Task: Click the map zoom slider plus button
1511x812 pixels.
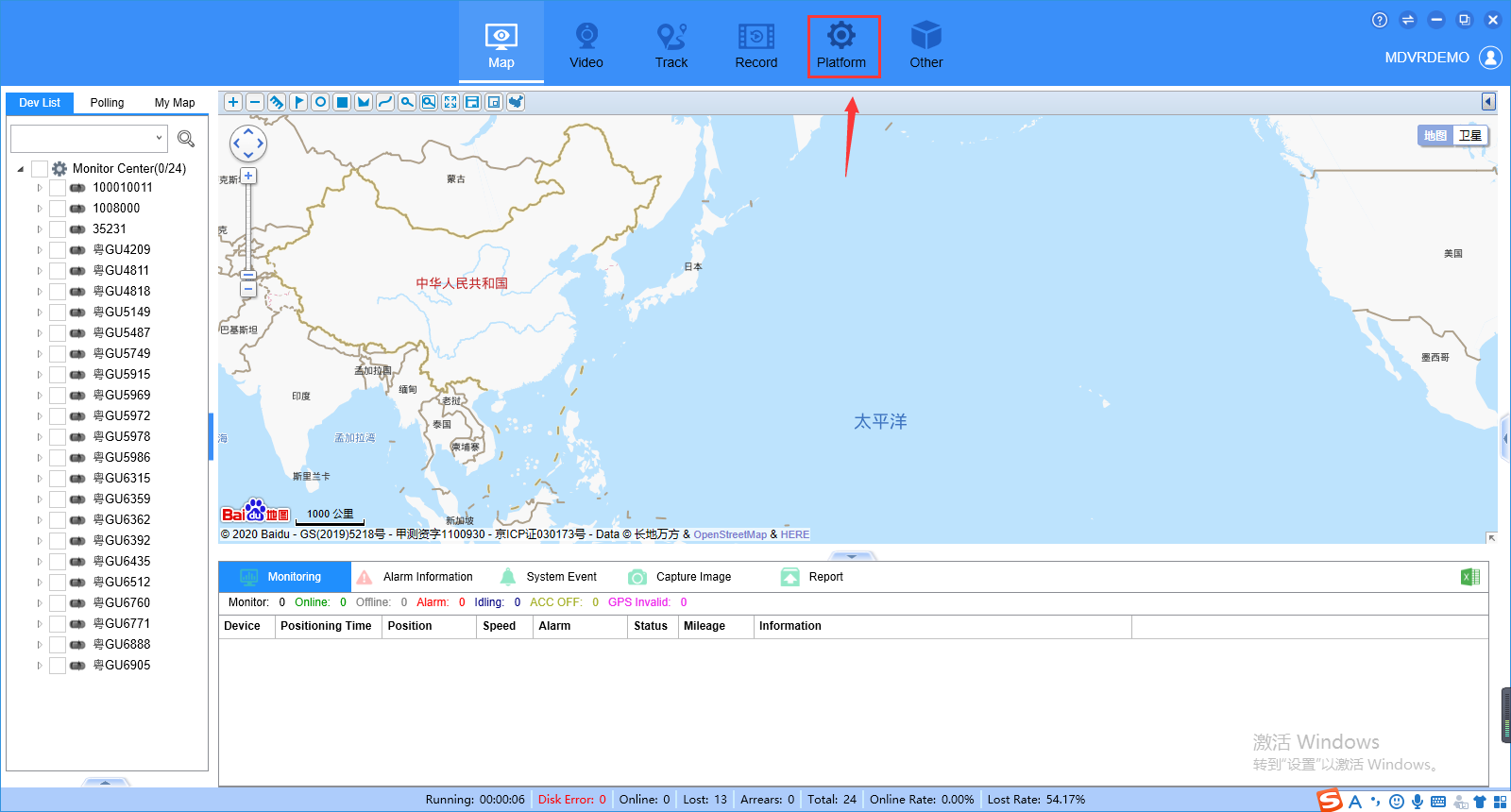Action: point(248,176)
